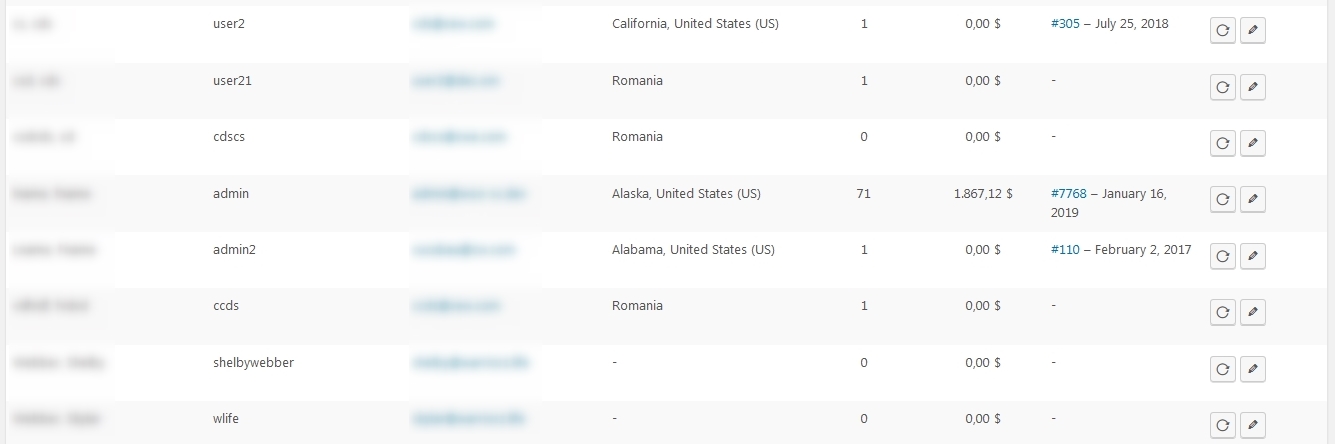Open the edit pencil for user21
Viewport: 1335px width, 444px height.
(x=1253, y=87)
